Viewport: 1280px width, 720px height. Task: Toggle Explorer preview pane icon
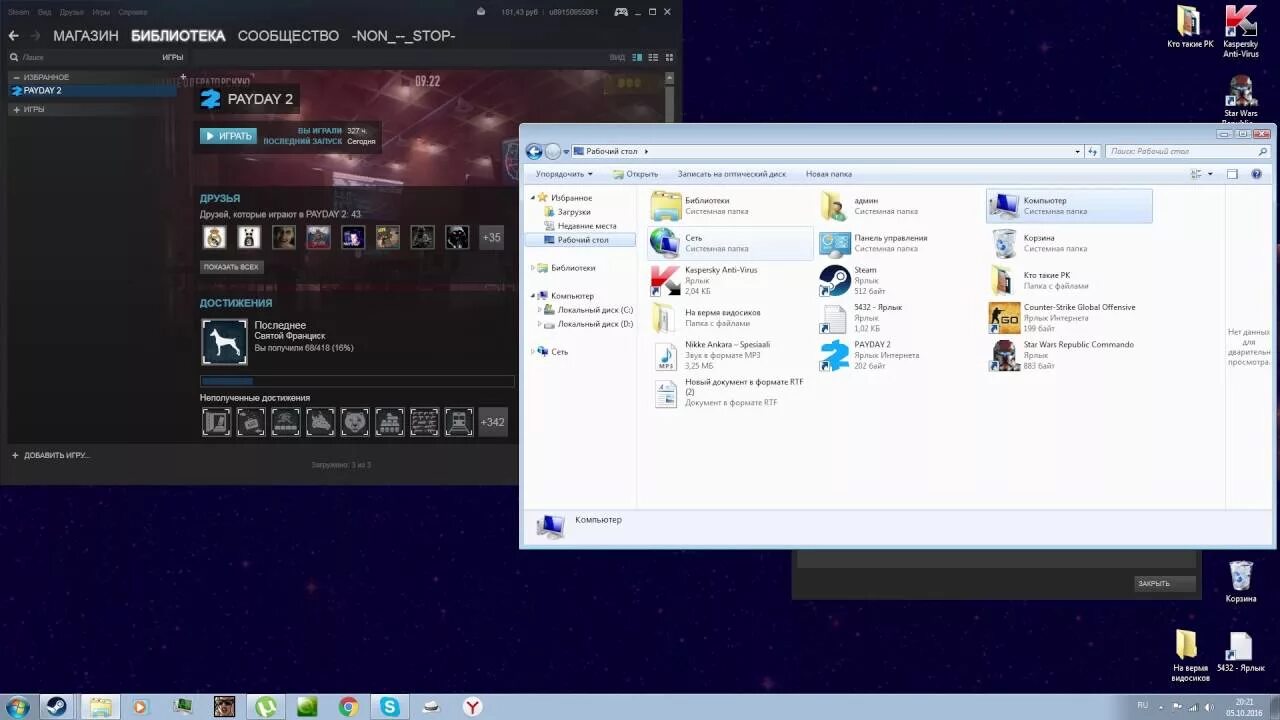point(1232,174)
